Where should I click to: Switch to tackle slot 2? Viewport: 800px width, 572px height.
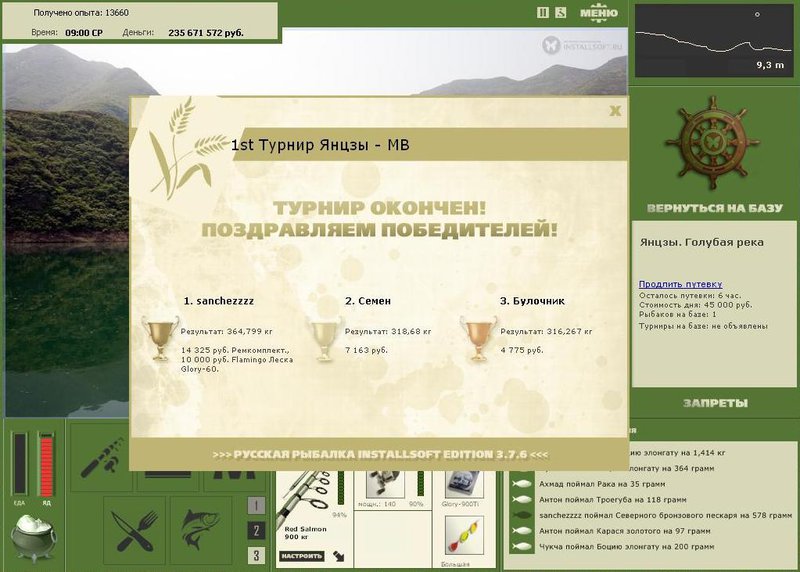click(256, 531)
